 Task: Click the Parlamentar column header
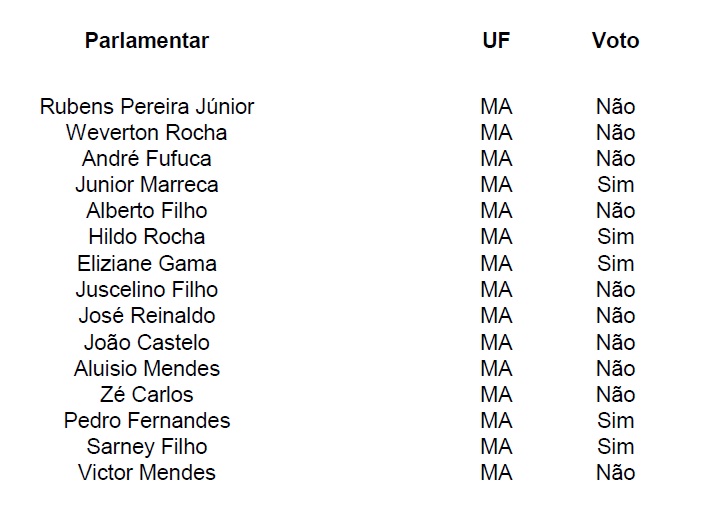(x=147, y=41)
